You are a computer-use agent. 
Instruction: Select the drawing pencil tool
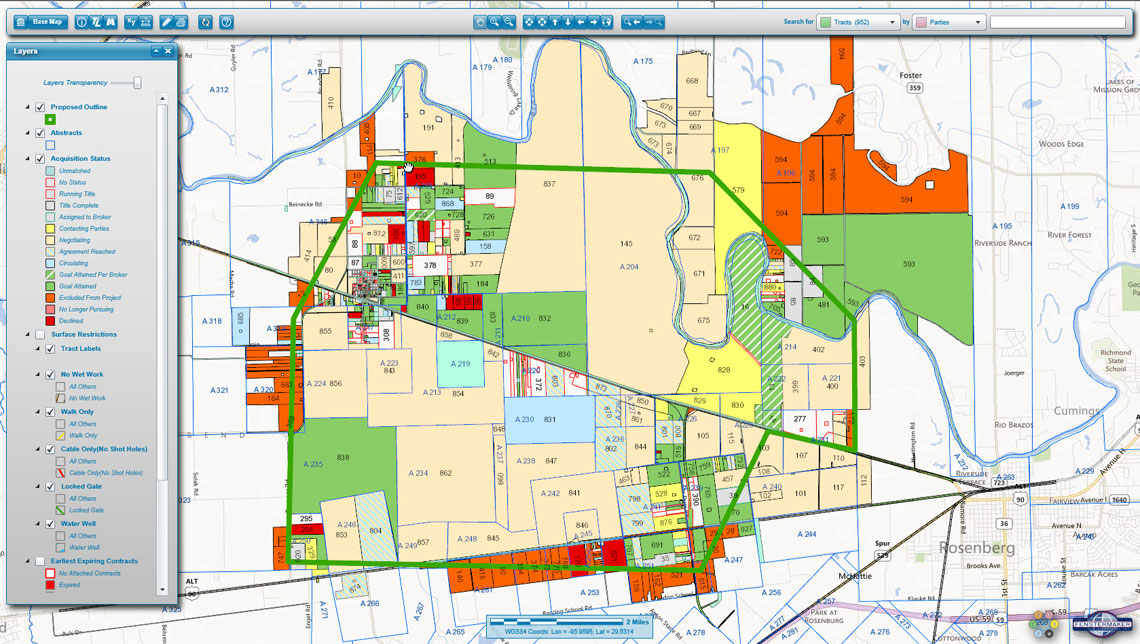[167, 21]
